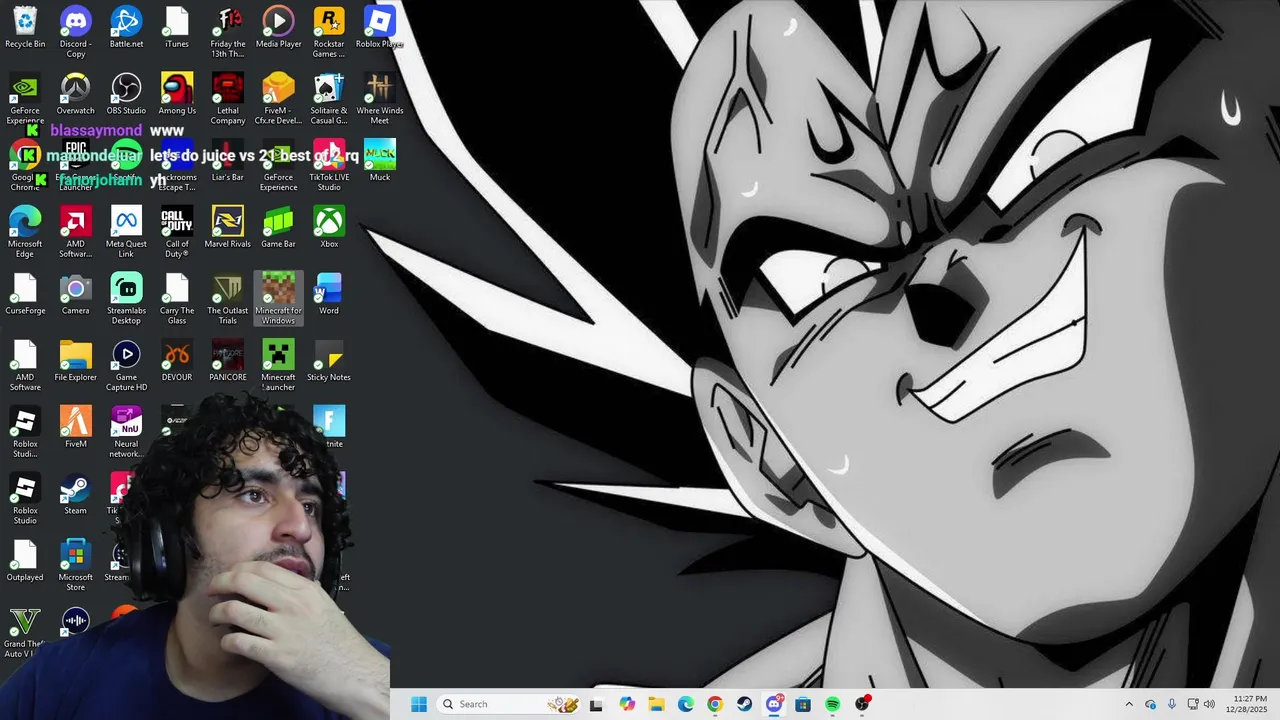Open File Explorer desktop icon
This screenshot has height=720, width=1280.
pos(75,361)
